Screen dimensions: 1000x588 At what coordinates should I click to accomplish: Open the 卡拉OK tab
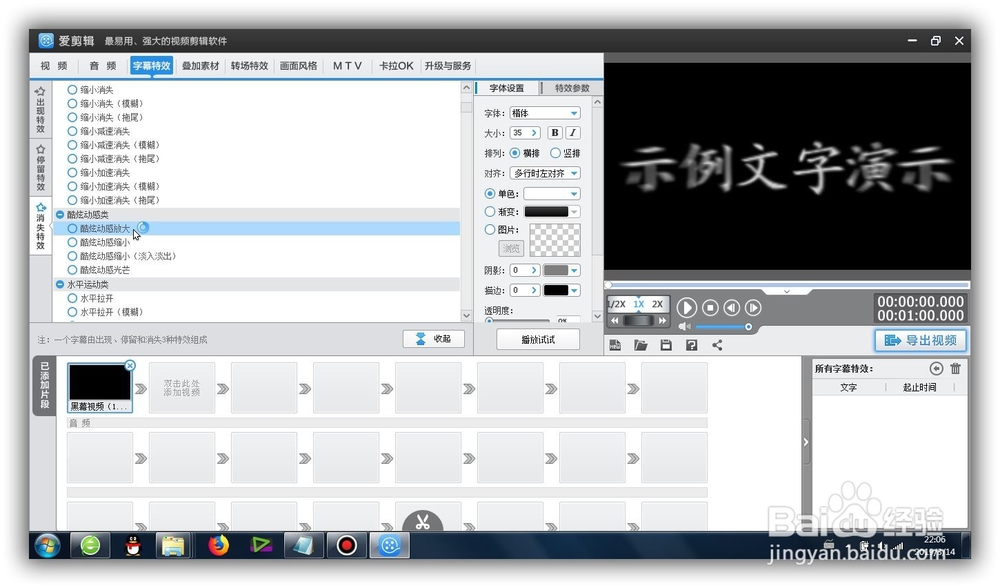tap(396, 66)
